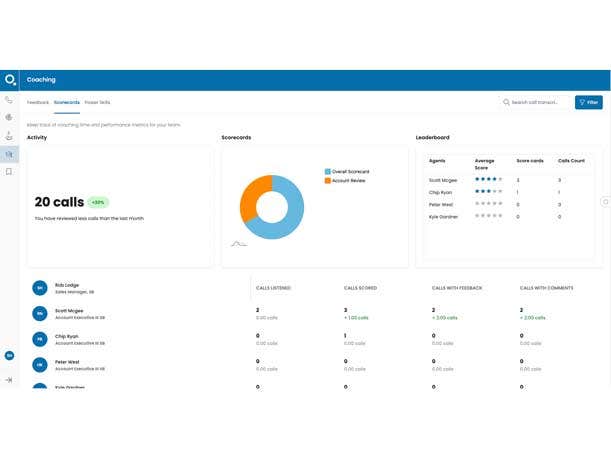Click the expand sidebar arrow icon
This screenshot has height=458, width=611.
9,380
